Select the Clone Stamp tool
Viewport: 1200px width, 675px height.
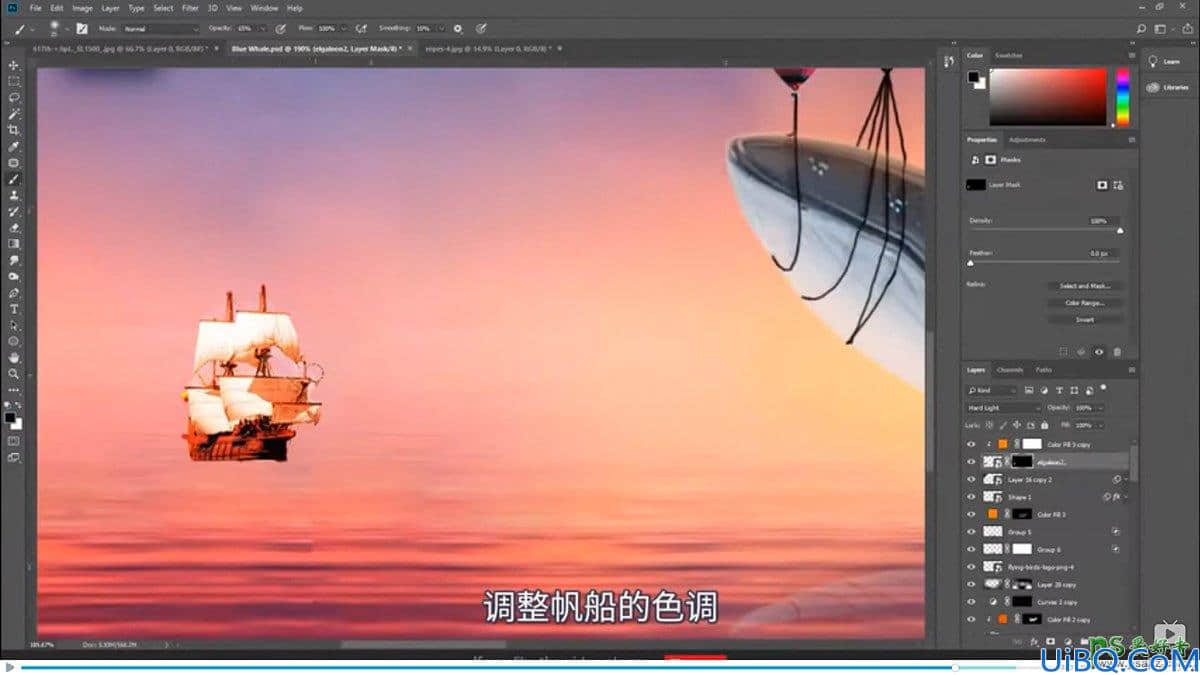coord(14,195)
